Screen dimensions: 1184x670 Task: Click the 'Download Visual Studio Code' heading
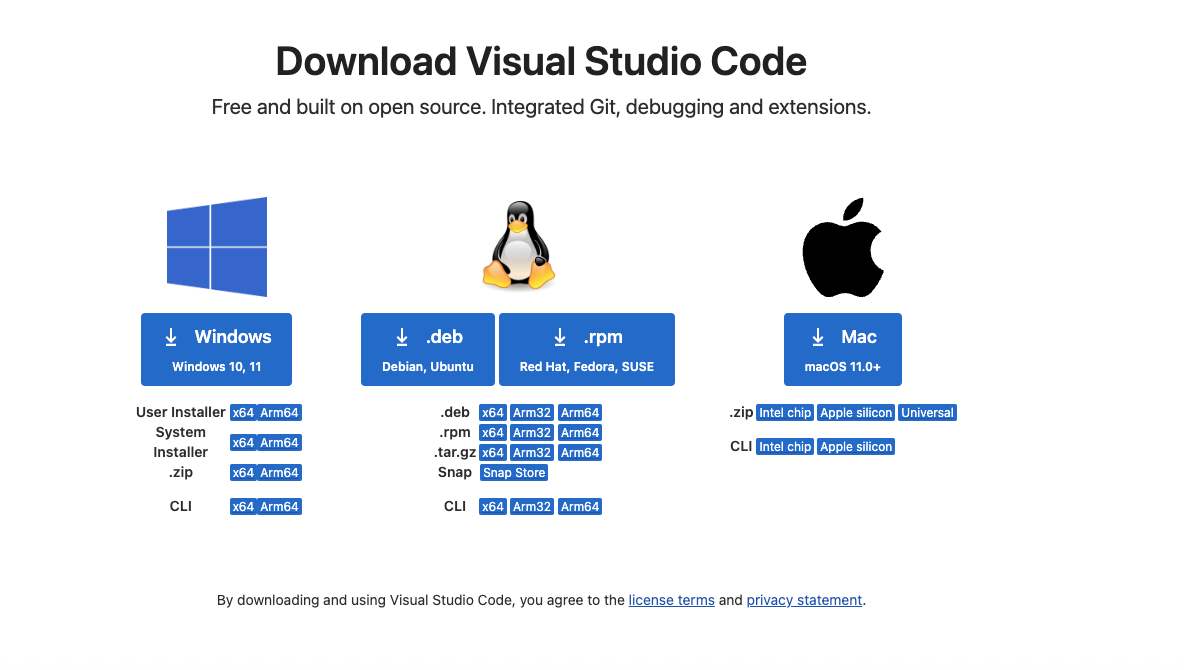[x=541, y=61]
